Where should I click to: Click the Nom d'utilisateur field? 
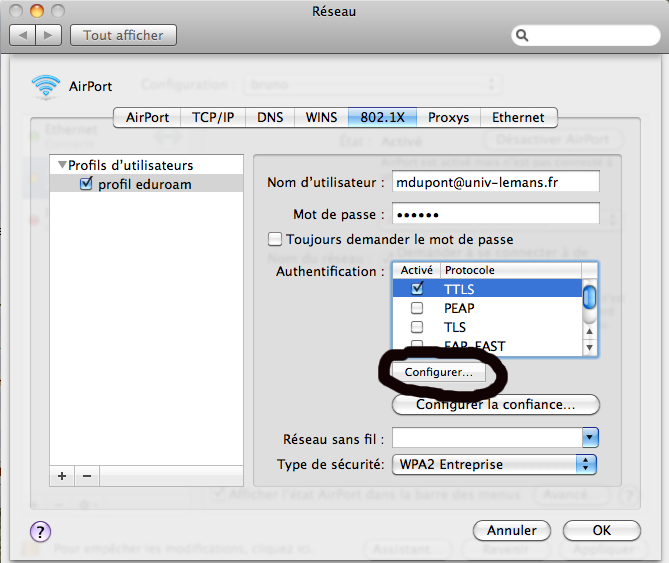point(495,182)
